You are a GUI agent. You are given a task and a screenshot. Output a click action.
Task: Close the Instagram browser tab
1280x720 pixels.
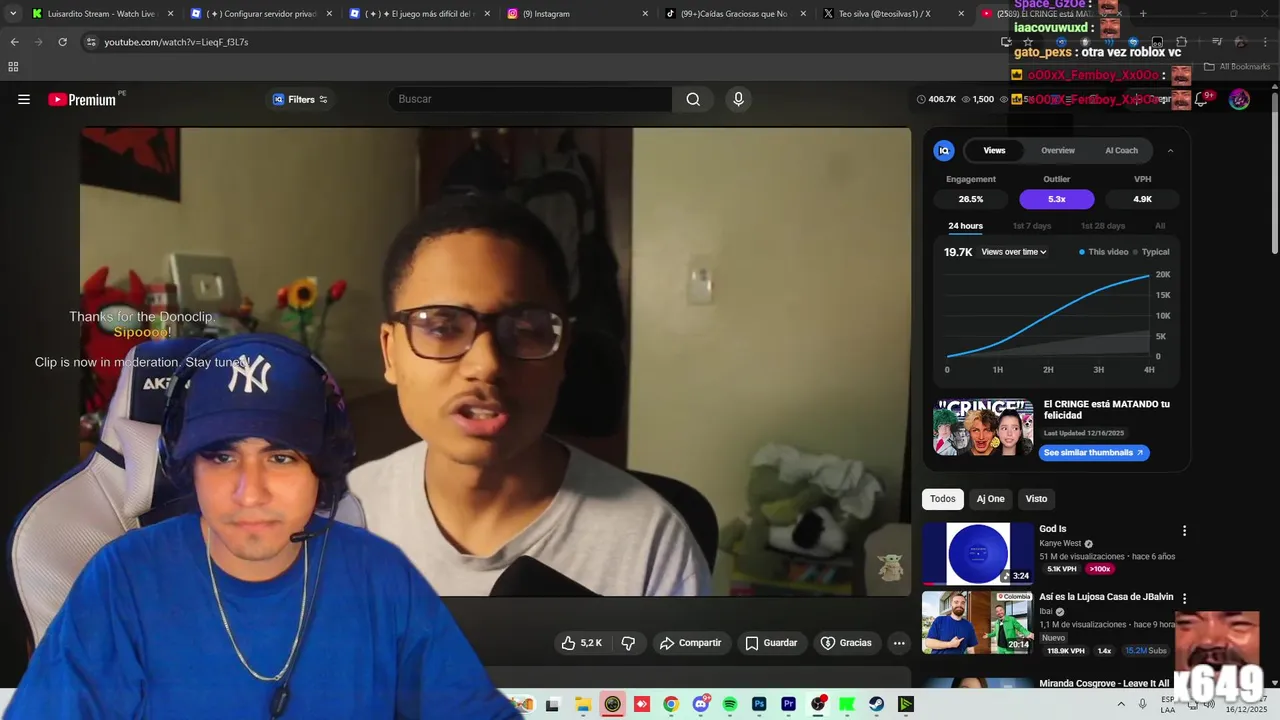[x=645, y=14]
